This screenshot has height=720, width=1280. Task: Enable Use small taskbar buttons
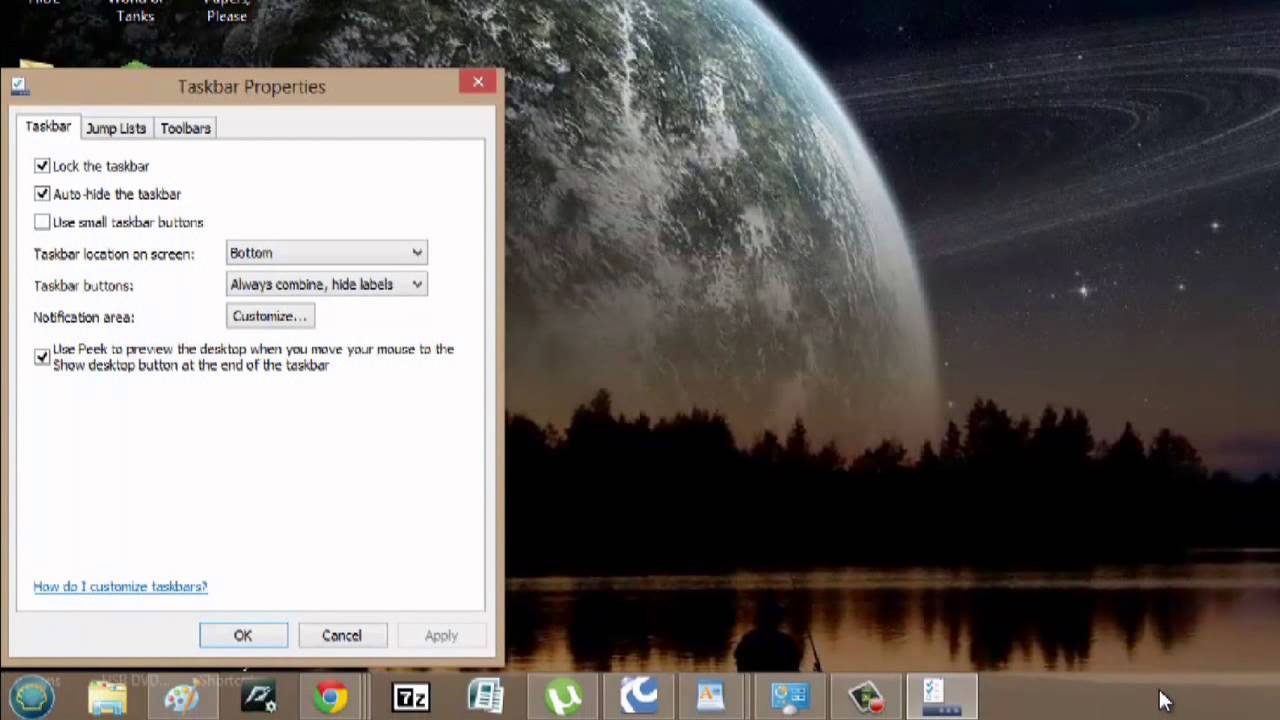(42, 222)
